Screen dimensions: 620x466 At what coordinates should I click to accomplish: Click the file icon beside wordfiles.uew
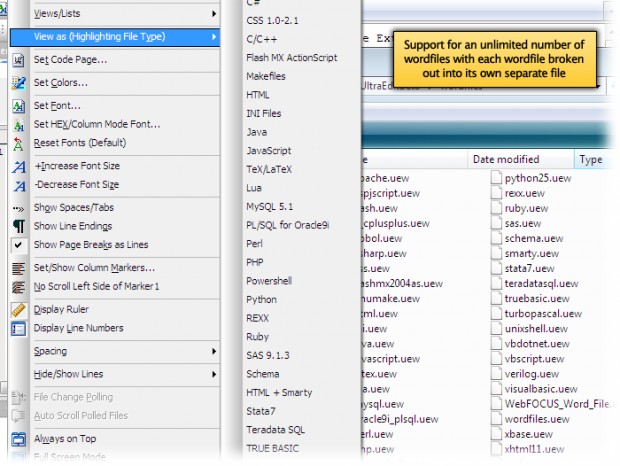pyautogui.click(x=496, y=418)
